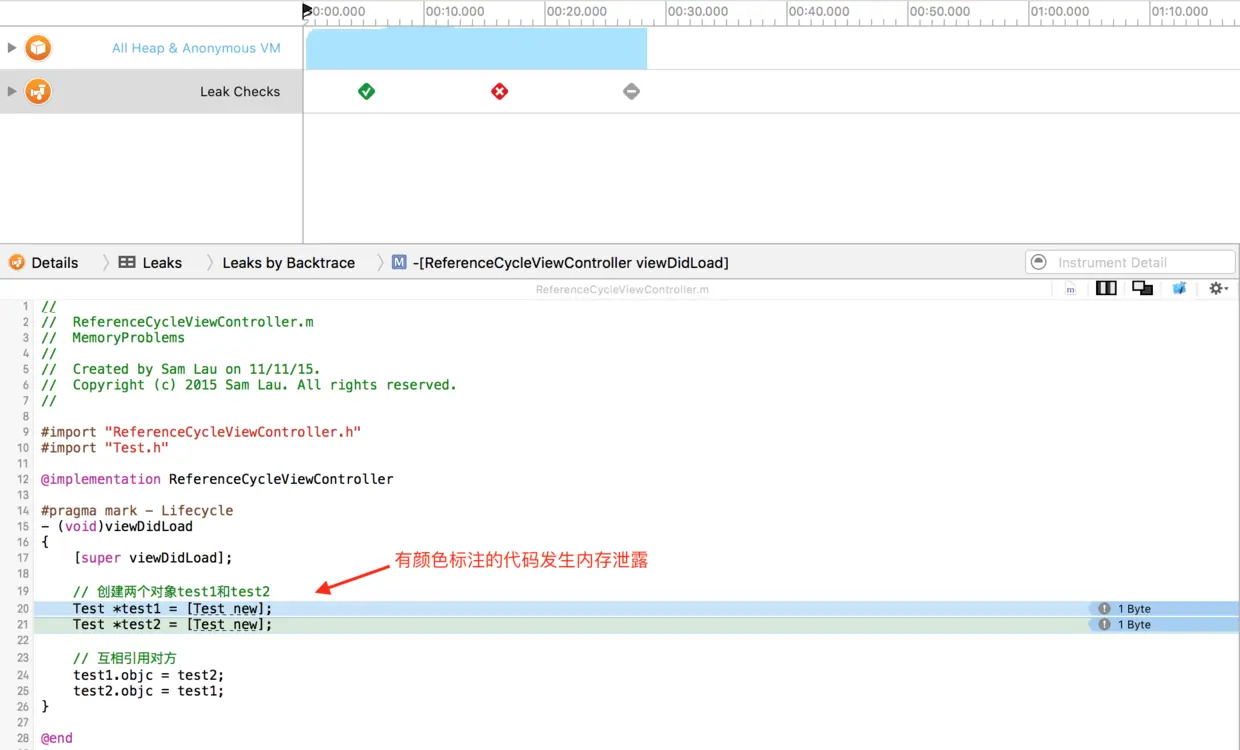The height and width of the screenshot is (750, 1240).
Task: Click the blue heap allocation graph
Action: (x=476, y=48)
